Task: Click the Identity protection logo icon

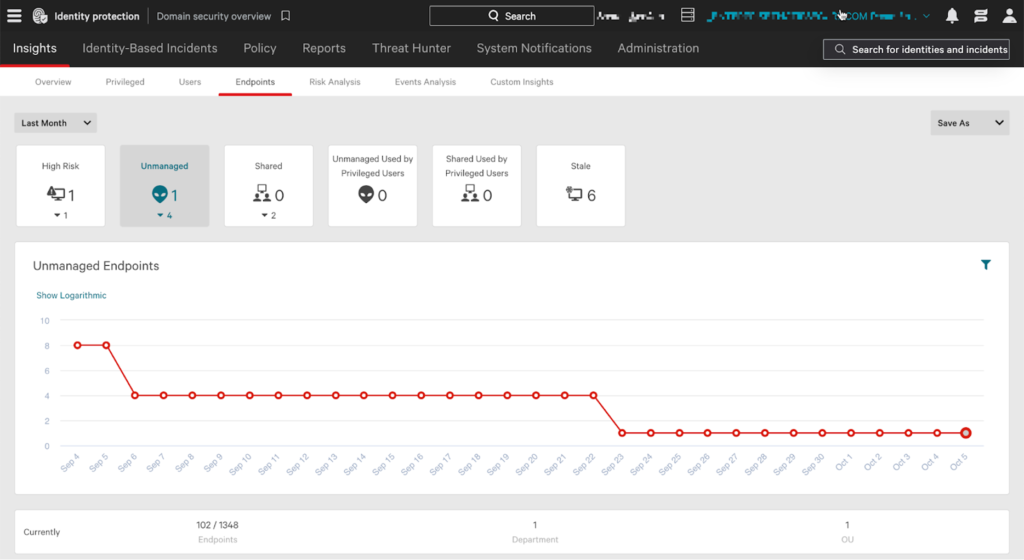Action: (40, 16)
